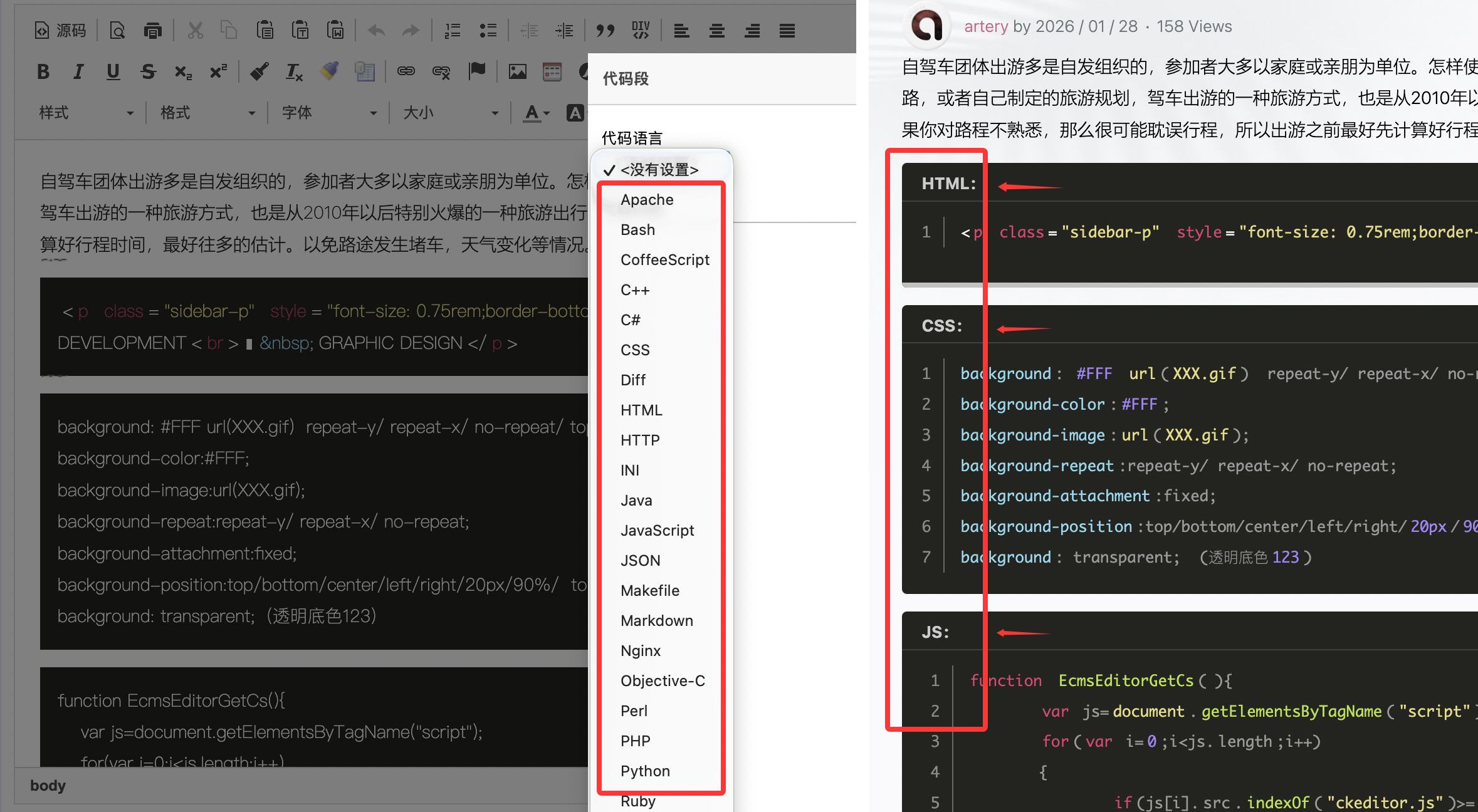Select JavaScript from language list
Viewport: 1478px width, 812px height.
[x=657, y=531]
